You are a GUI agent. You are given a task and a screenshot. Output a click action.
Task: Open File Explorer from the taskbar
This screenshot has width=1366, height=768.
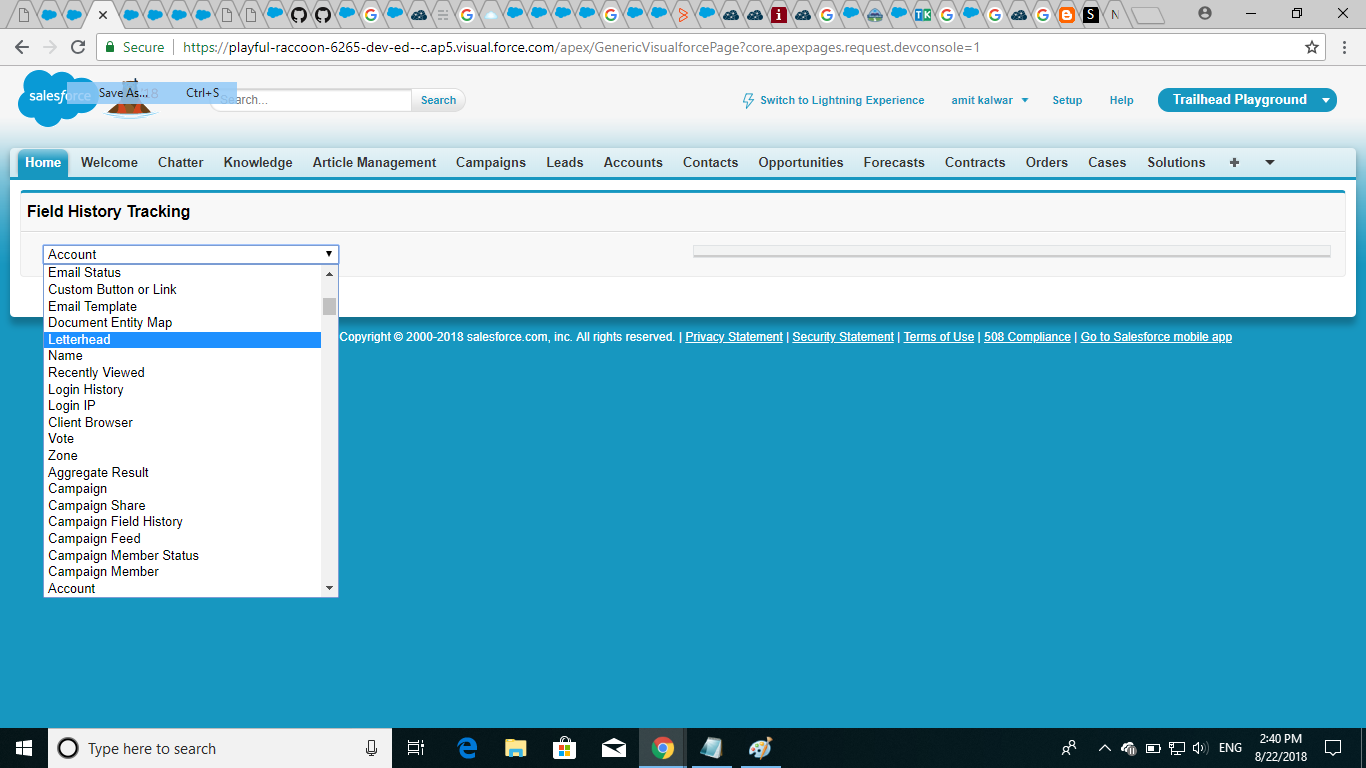click(516, 748)
